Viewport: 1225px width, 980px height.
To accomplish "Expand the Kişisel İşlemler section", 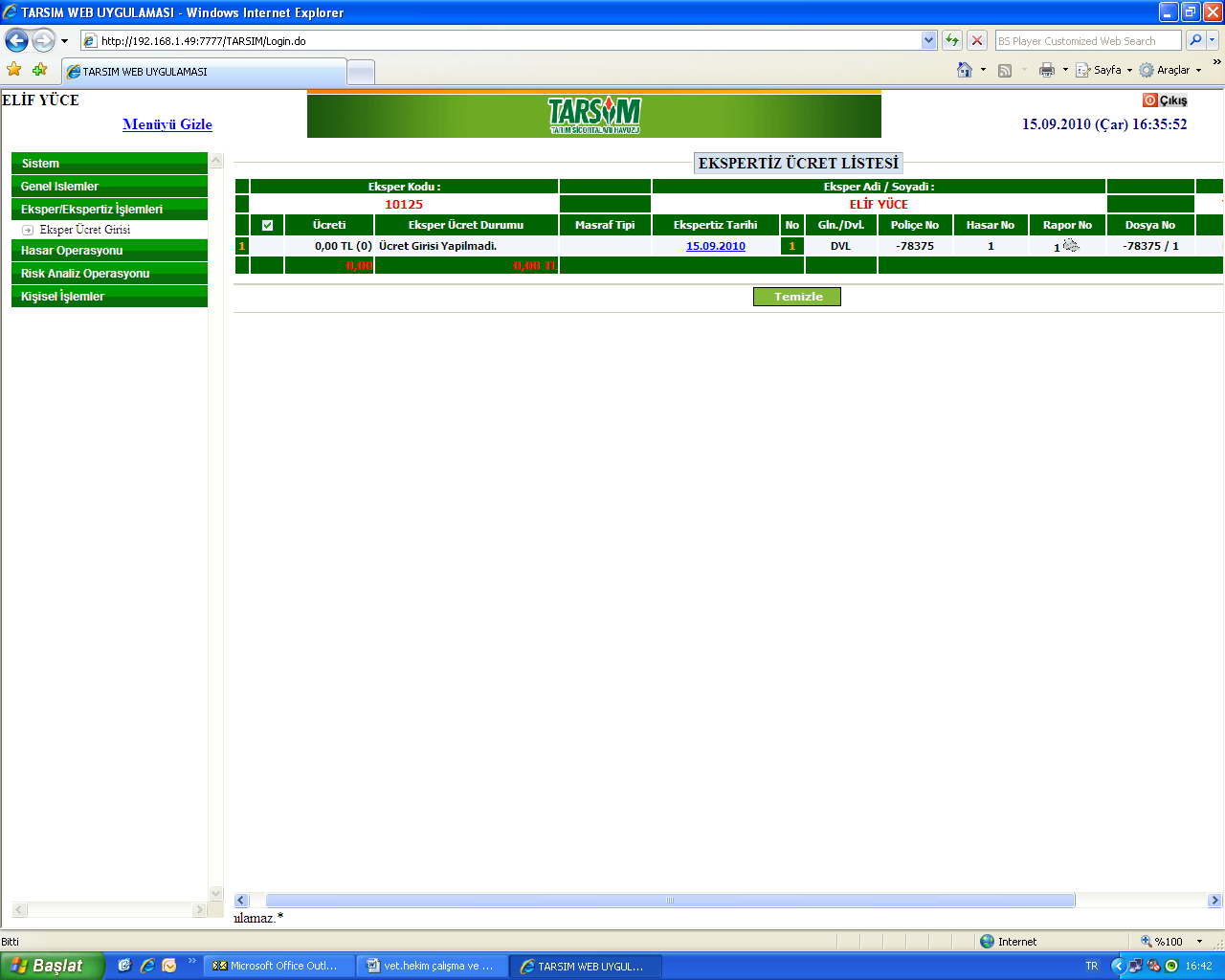I will click(109, 296).
